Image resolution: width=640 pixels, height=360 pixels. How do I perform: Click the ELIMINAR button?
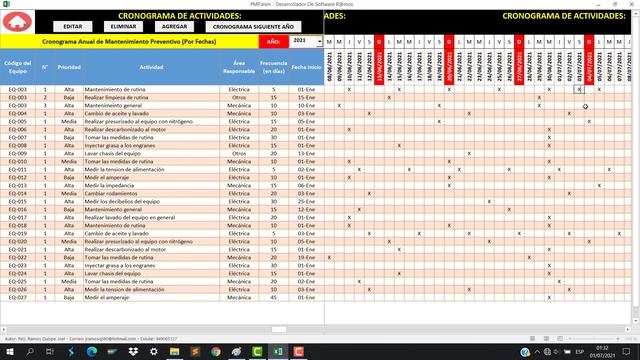123,27
